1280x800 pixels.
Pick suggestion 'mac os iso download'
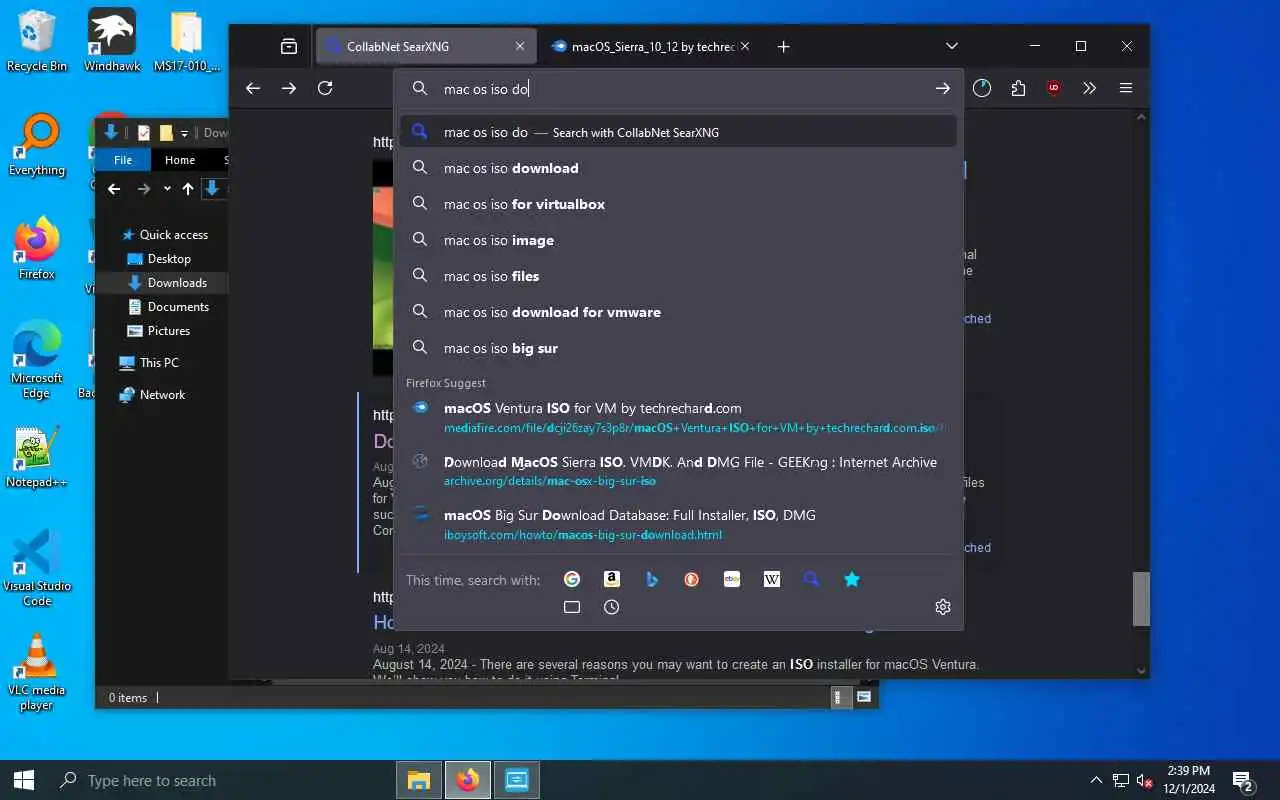point(678,168)
